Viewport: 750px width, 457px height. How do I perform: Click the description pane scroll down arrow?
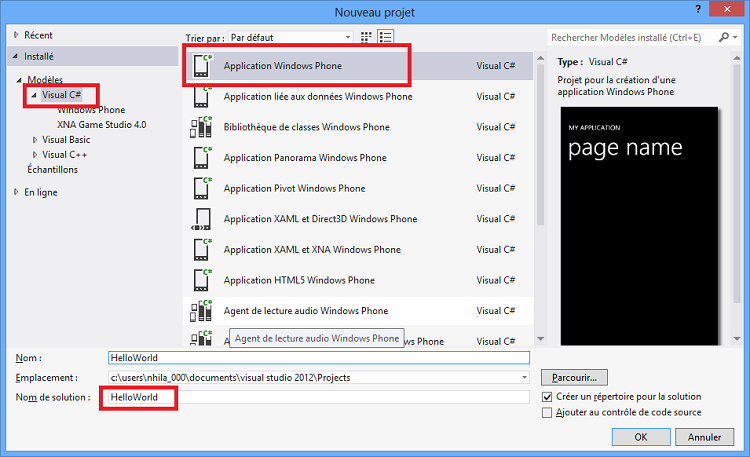coord(737,339)
